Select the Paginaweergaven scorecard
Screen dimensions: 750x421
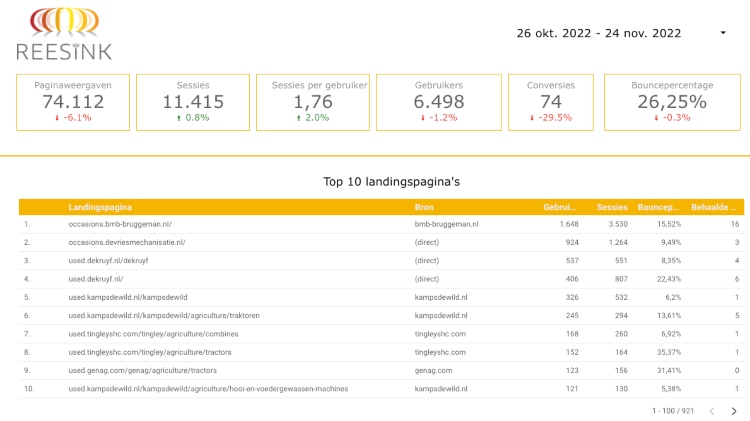click(x=67, y=102)
